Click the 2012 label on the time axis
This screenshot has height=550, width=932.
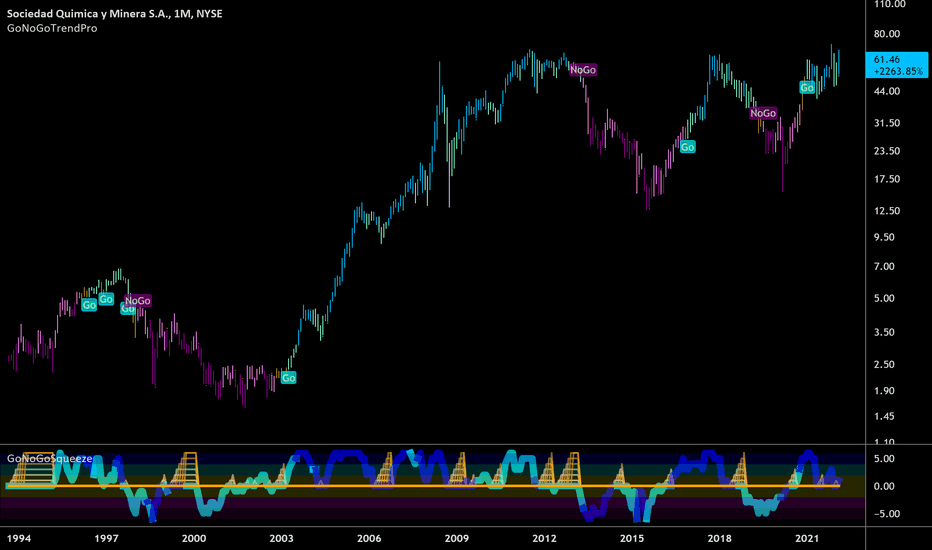[x=544, y=538]
